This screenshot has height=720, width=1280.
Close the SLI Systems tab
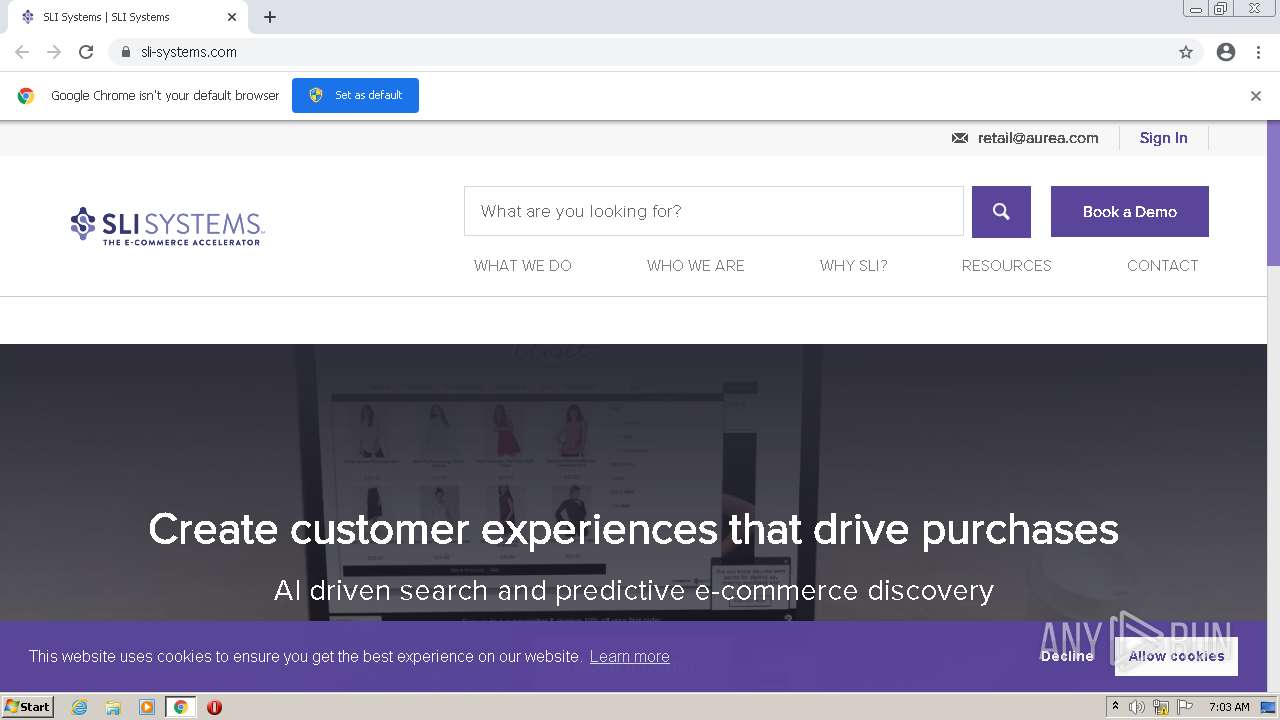232,17
